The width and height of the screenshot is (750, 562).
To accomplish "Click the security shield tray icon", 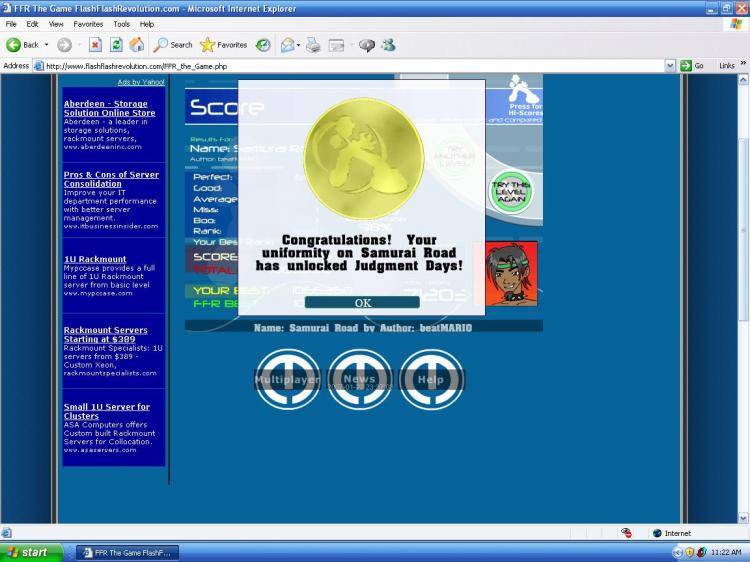I will pos(689,552).
